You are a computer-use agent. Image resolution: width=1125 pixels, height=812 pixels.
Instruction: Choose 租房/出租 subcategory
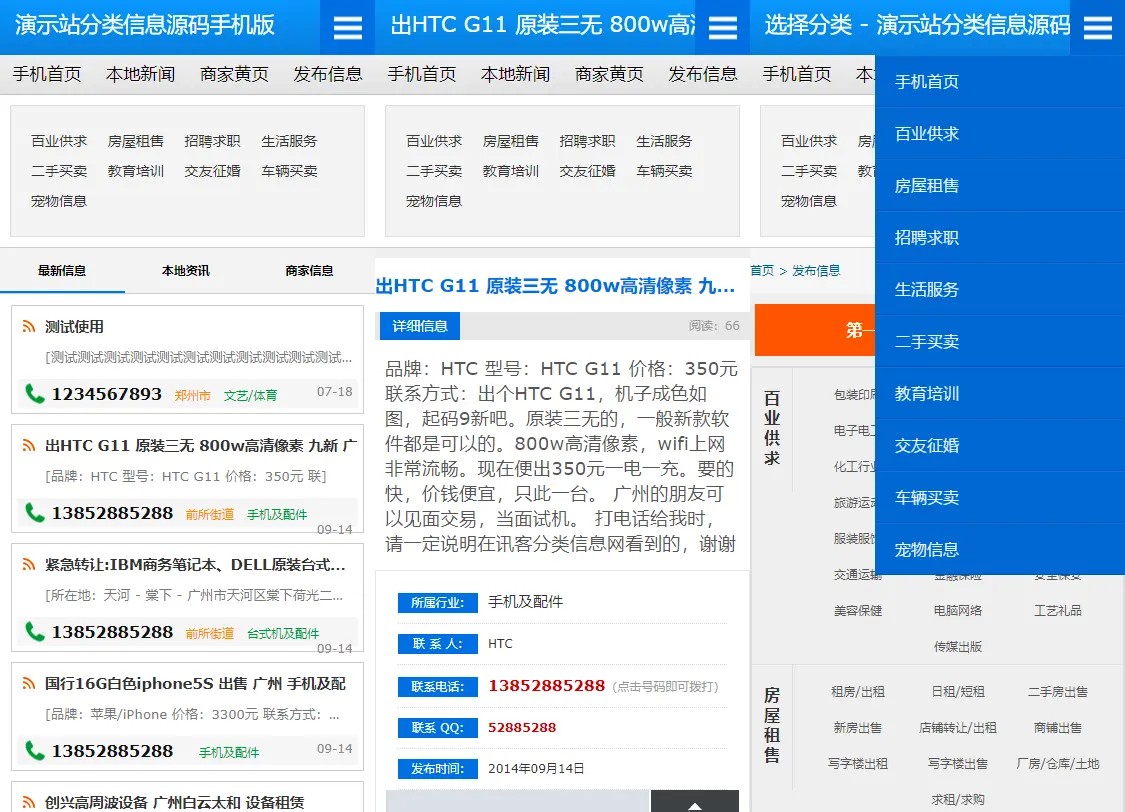pos(858,691)
